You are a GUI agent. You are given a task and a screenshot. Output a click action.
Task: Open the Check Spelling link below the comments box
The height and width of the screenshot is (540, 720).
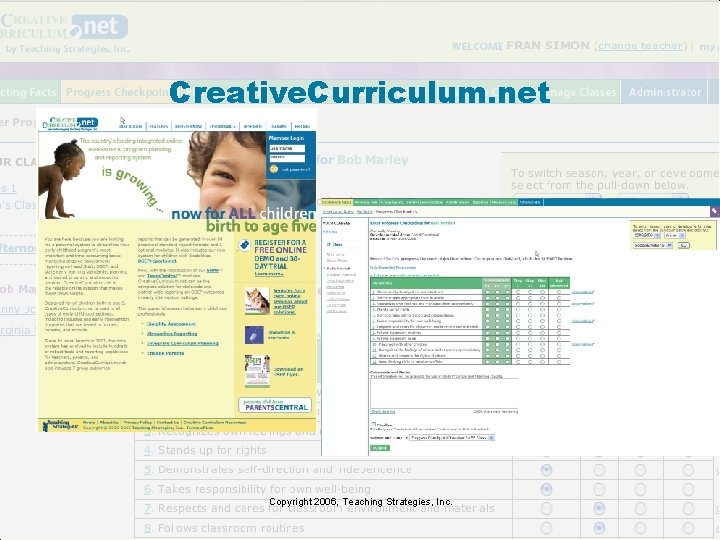pos(382,412)
